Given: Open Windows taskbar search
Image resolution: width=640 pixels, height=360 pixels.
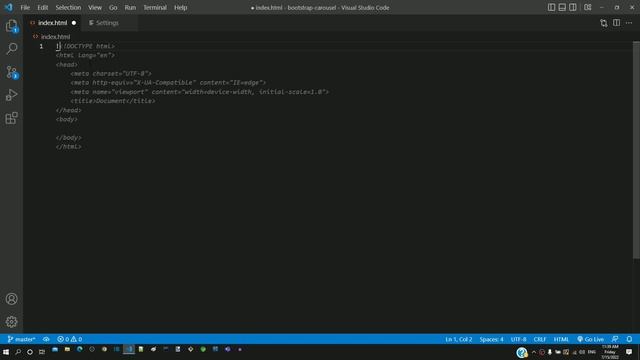Looking at the screenshot, I should 18,351.
